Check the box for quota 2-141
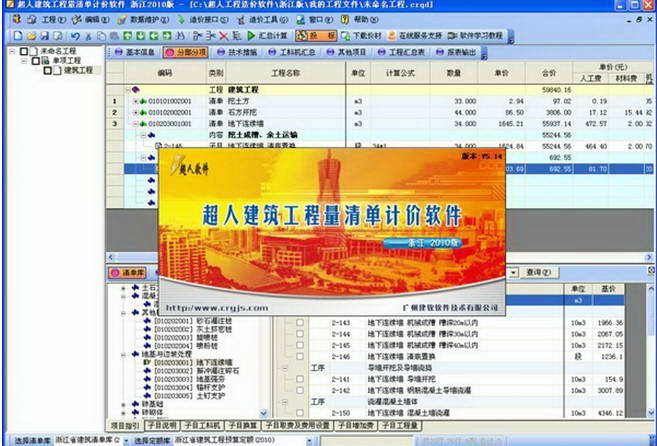The height and width of the screenshot is (446, 657). 300,379
